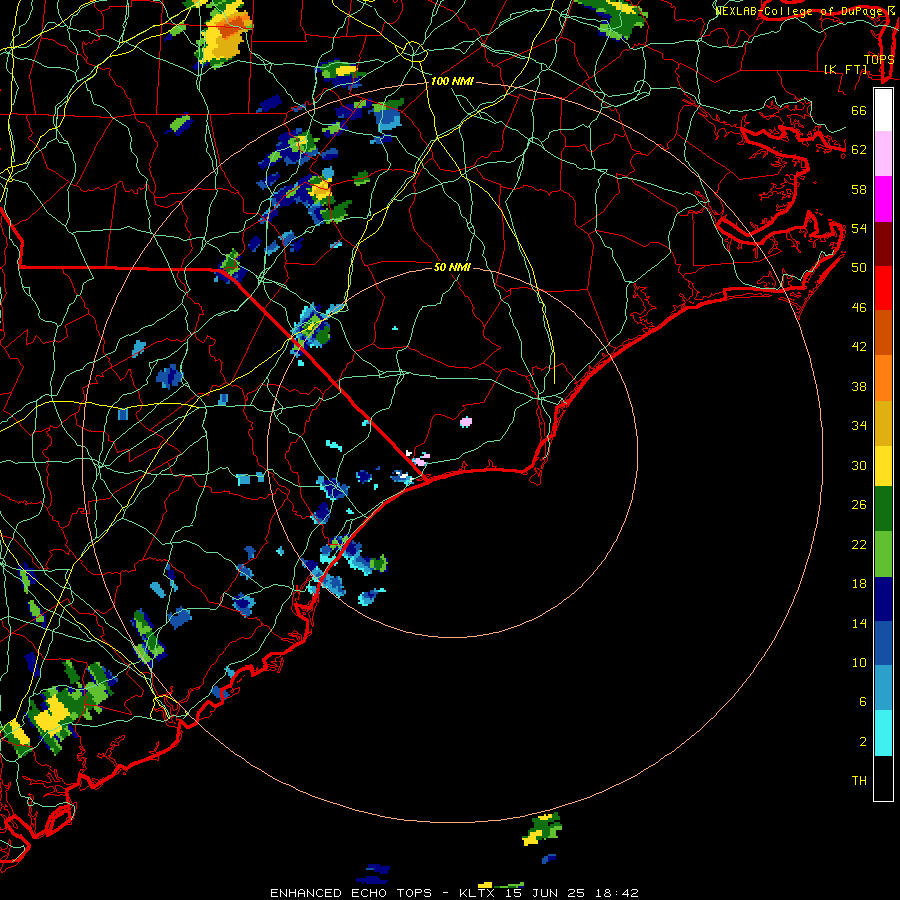900x900 pixels.
Task: Click the legend value "50"
Action: (x=859, y=267)
